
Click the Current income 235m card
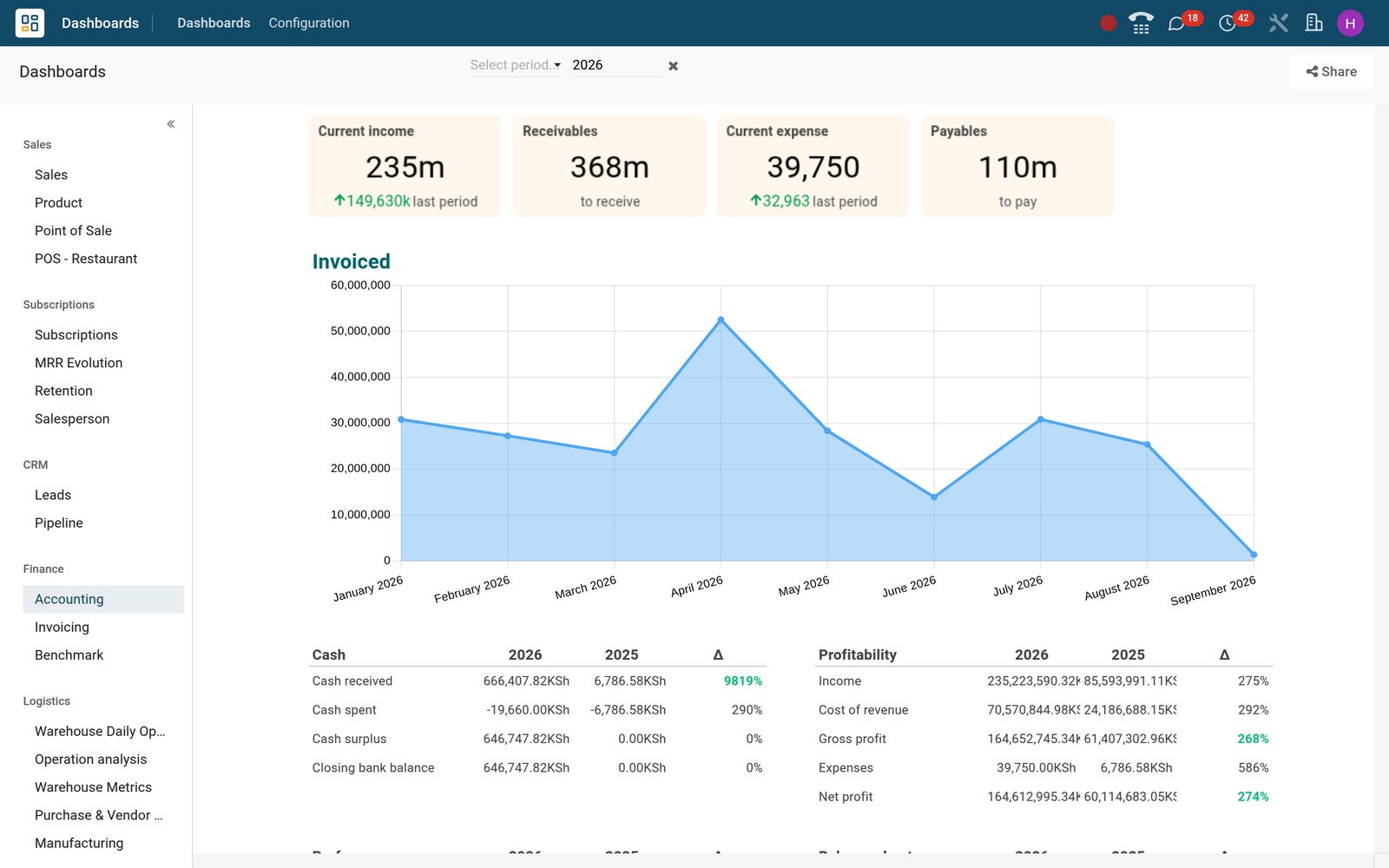[x=405, y=166]
